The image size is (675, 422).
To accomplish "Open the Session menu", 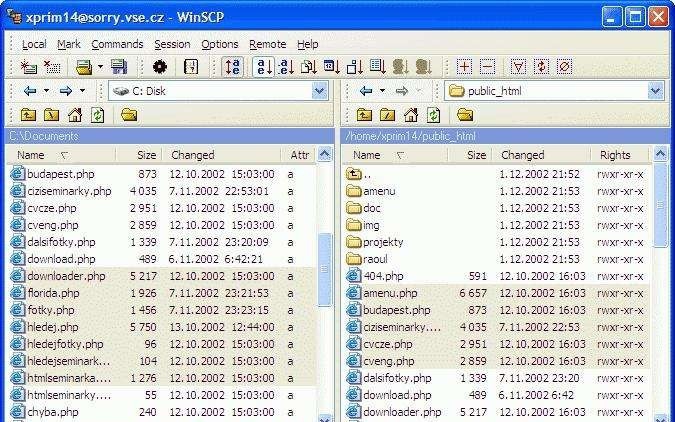I will (172, 44).
